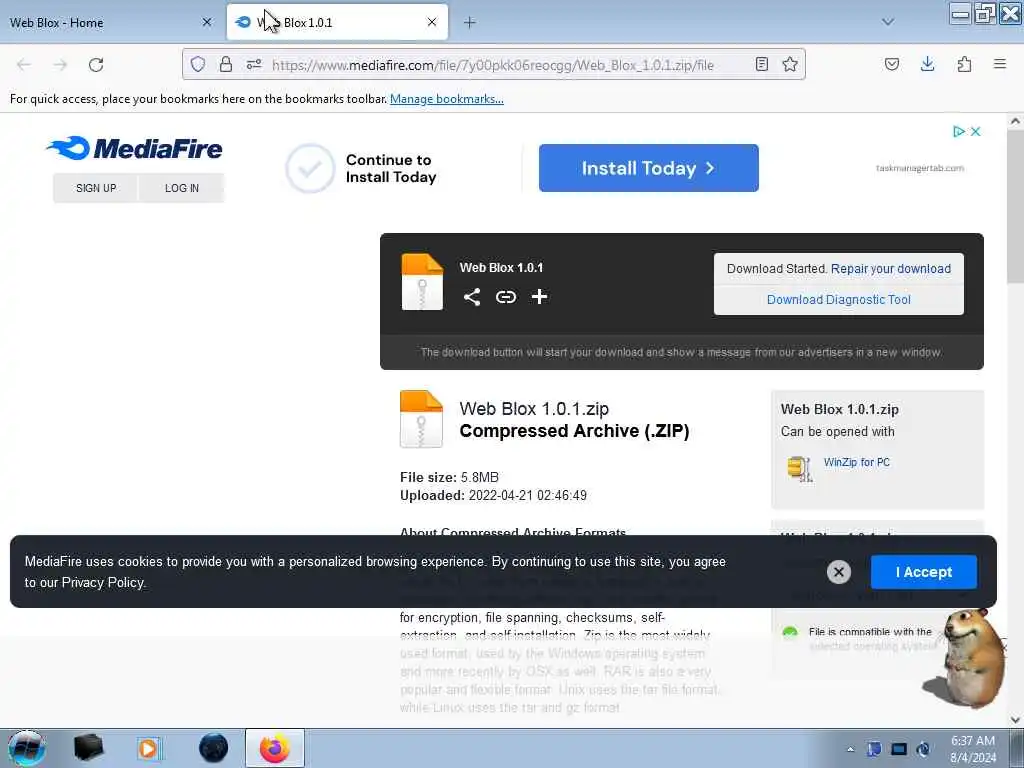Select Firefox in the taskbar
This screenshot has width=1024, height=768.
tap(274, 748)
